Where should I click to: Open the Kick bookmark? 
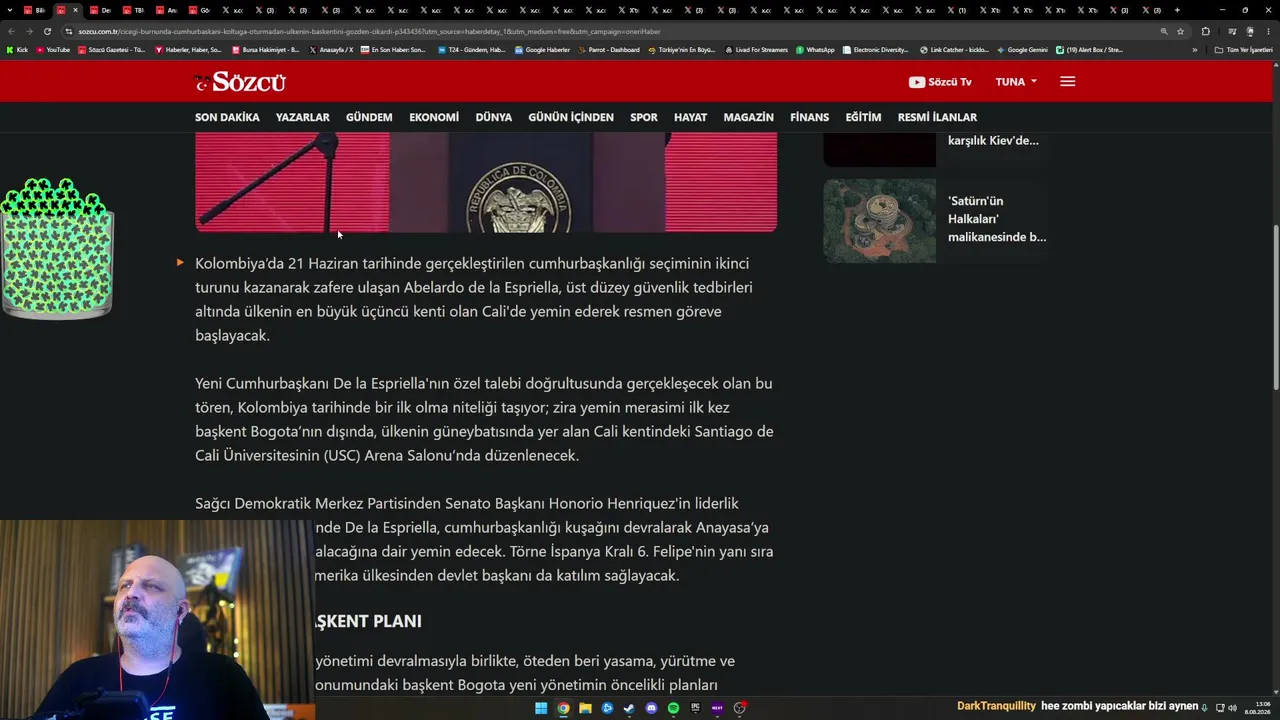[17, 49]
